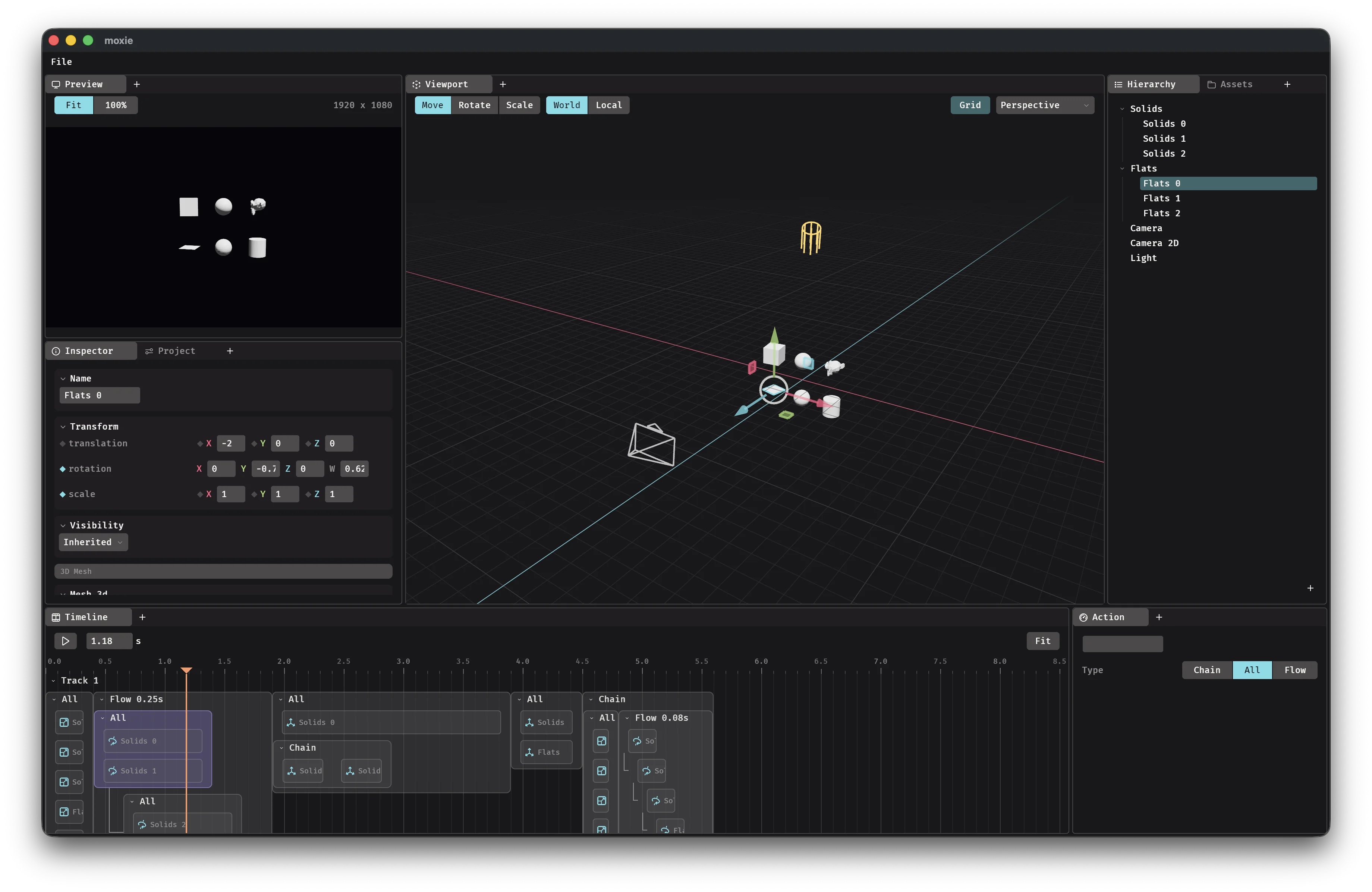Click the timeline Fit button
The image size is (1372, 892).
point(1042,641)
